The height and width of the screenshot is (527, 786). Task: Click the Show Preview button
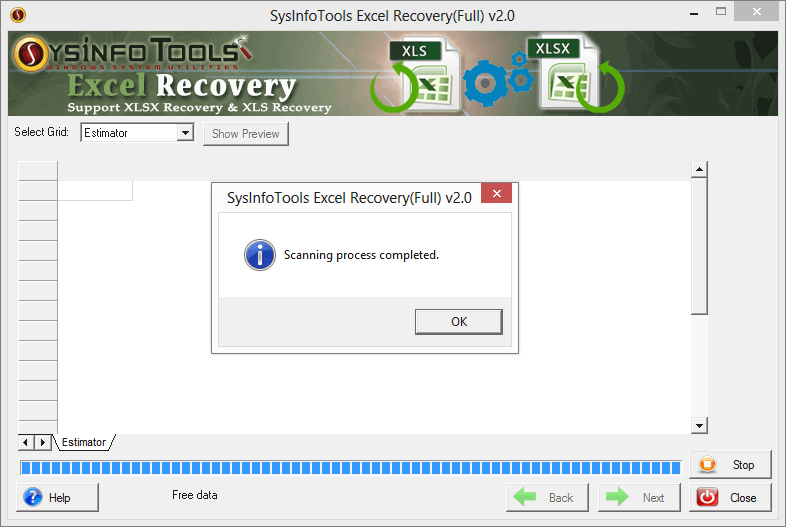tap(246, 134)
